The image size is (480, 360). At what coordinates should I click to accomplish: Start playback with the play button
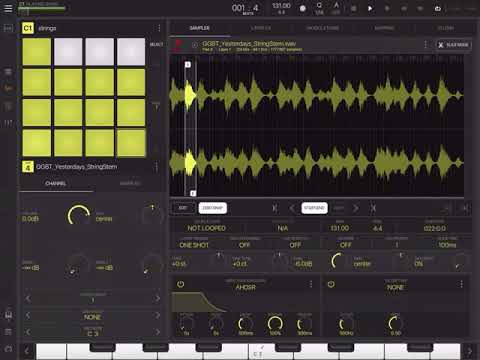tap(370, 8)
